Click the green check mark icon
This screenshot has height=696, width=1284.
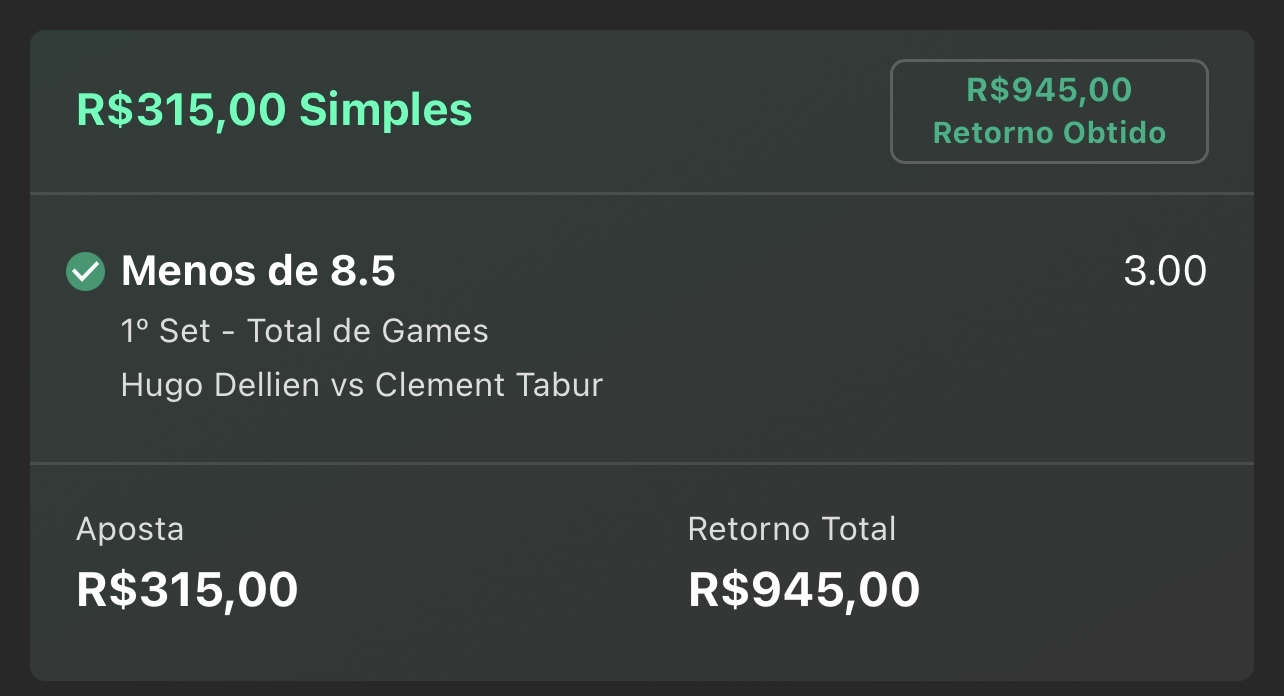click(x=85, y=271)
